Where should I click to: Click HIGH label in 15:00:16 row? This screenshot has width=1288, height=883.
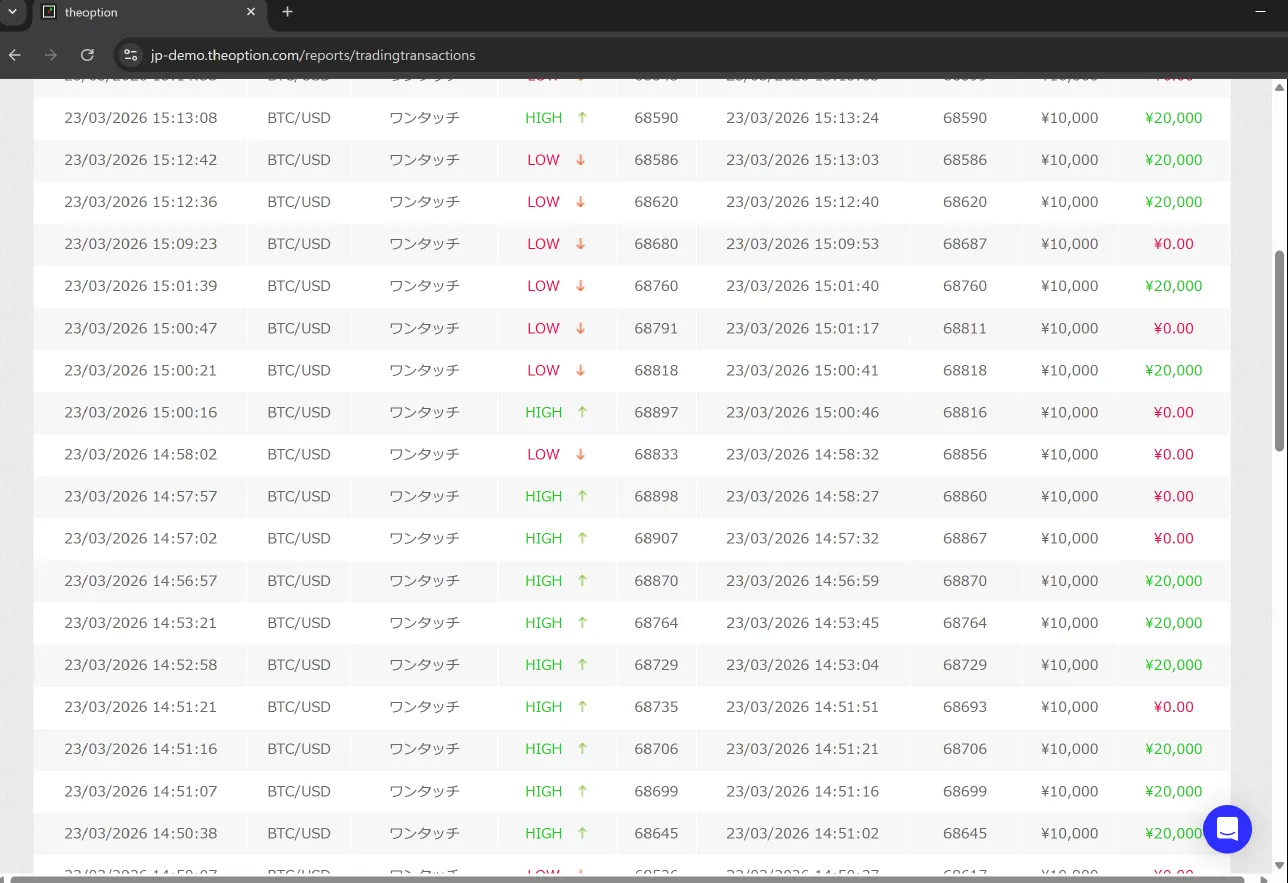click(543, 412)
